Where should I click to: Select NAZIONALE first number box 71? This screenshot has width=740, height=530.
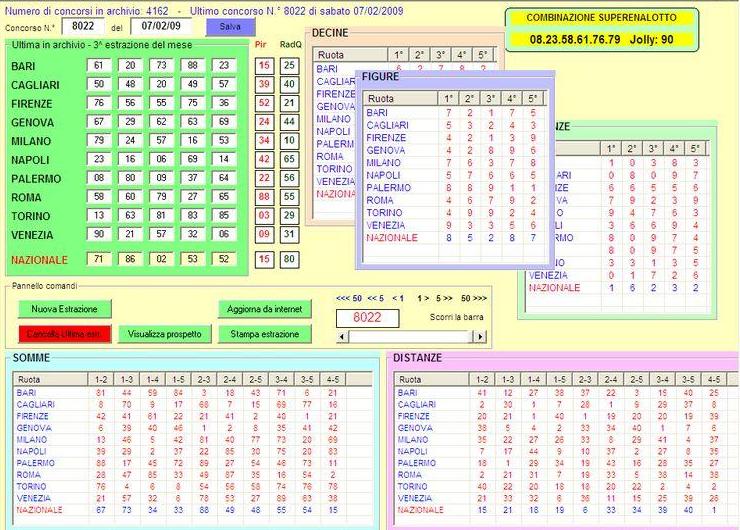(99, 259)
